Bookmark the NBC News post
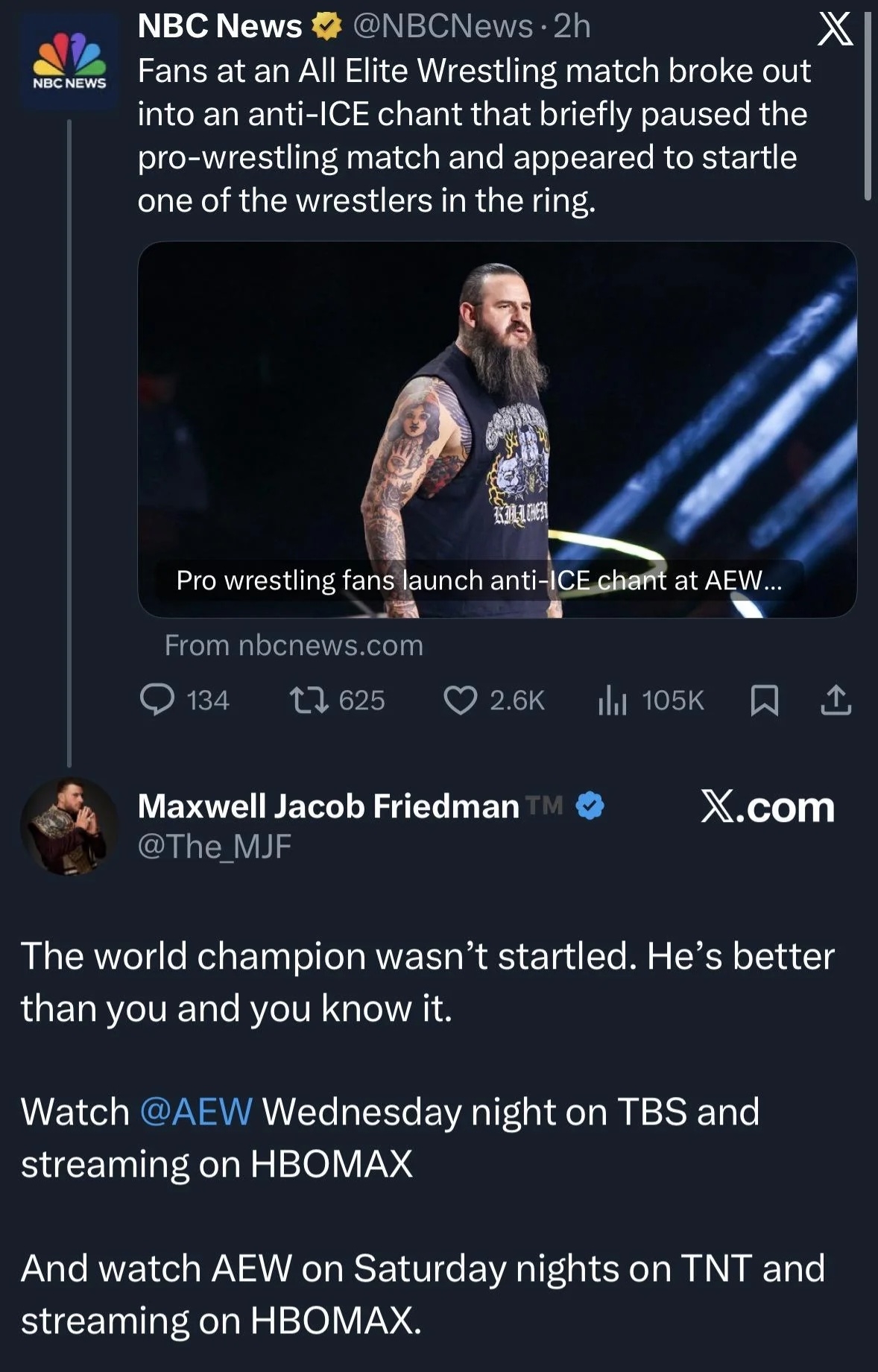878x1372 pixels. click(x=764, y=700)
